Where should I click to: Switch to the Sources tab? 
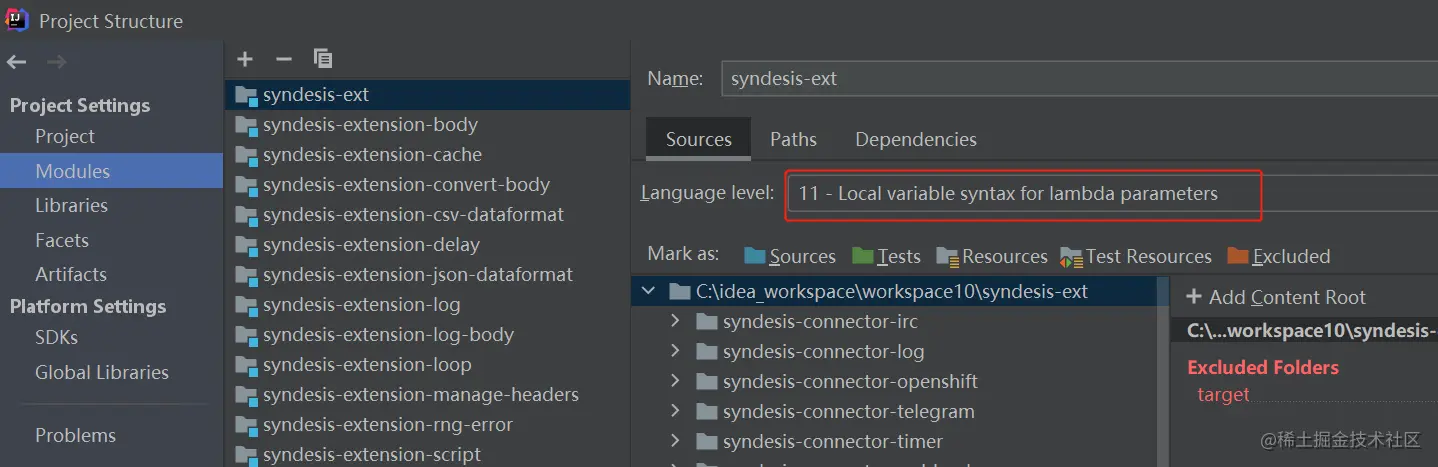point(699,140)
